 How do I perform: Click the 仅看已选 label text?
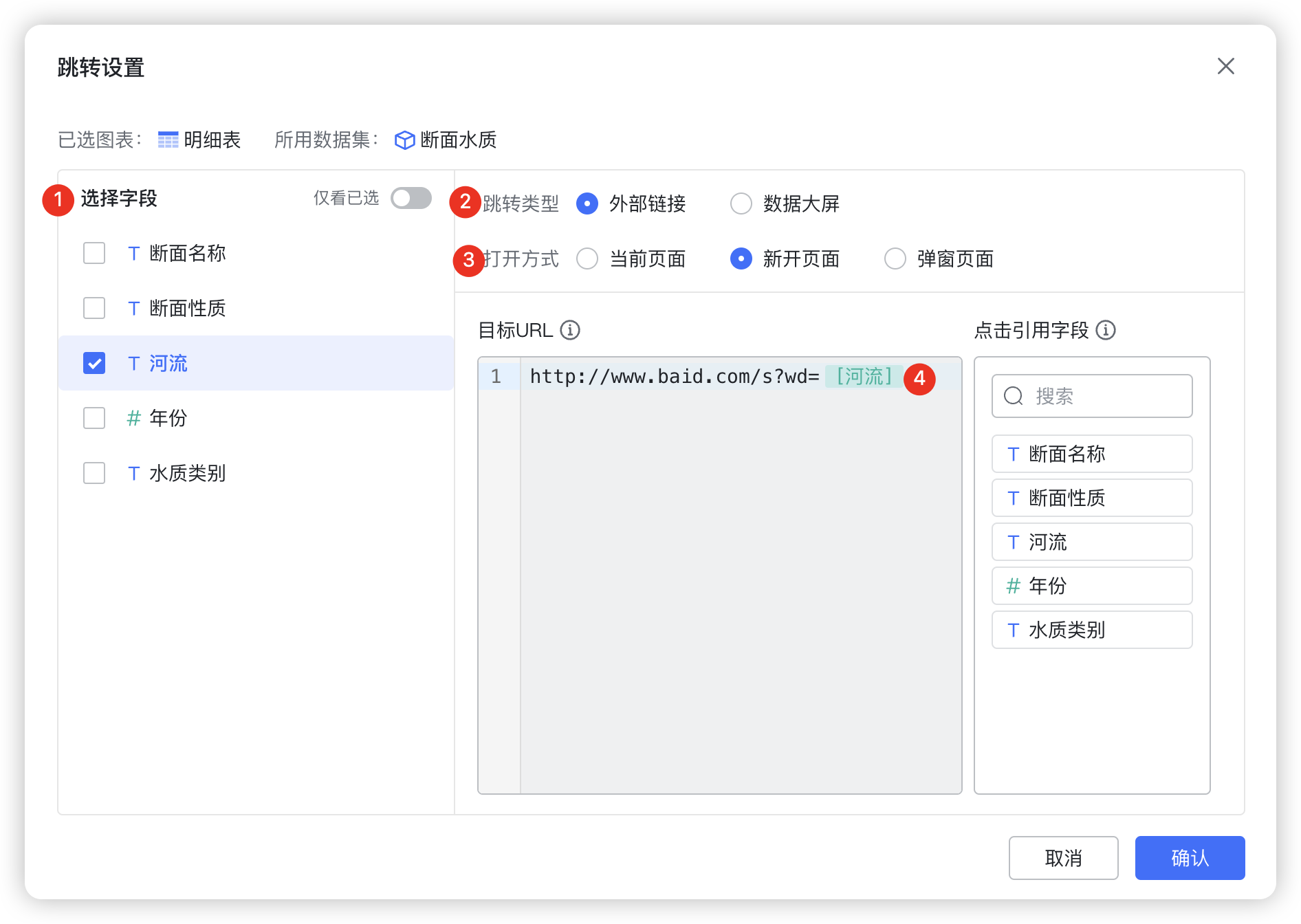coord(347,198)
